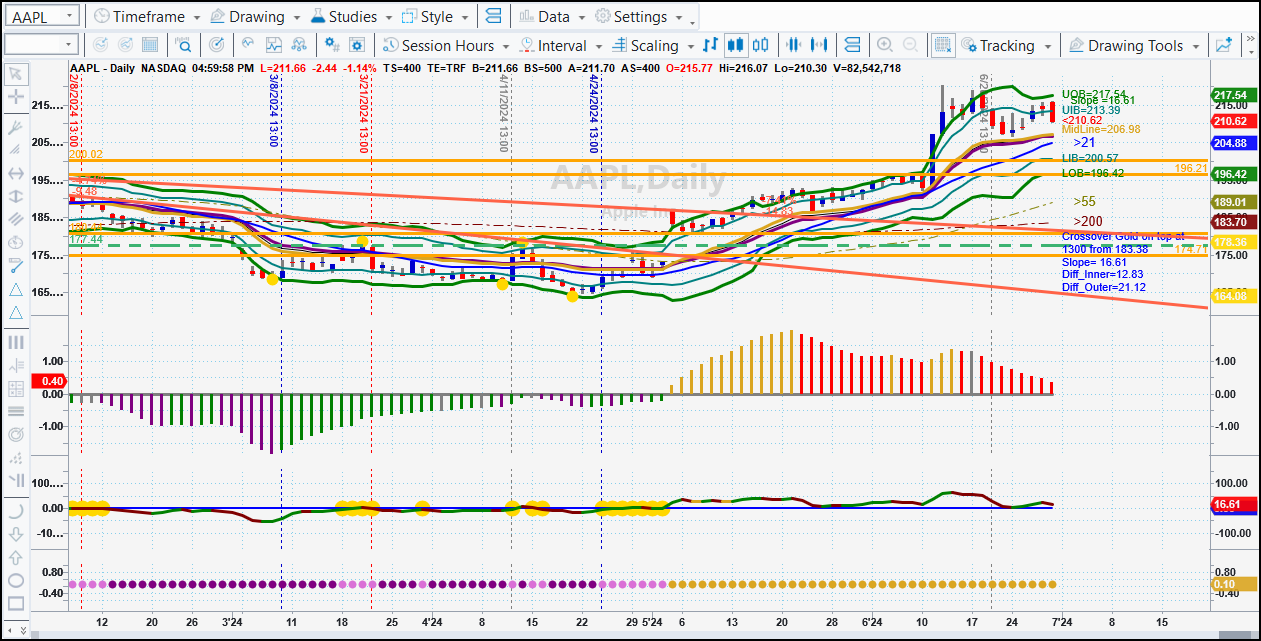Select the arrow pointer tool in left sidebar

[15, 74]
